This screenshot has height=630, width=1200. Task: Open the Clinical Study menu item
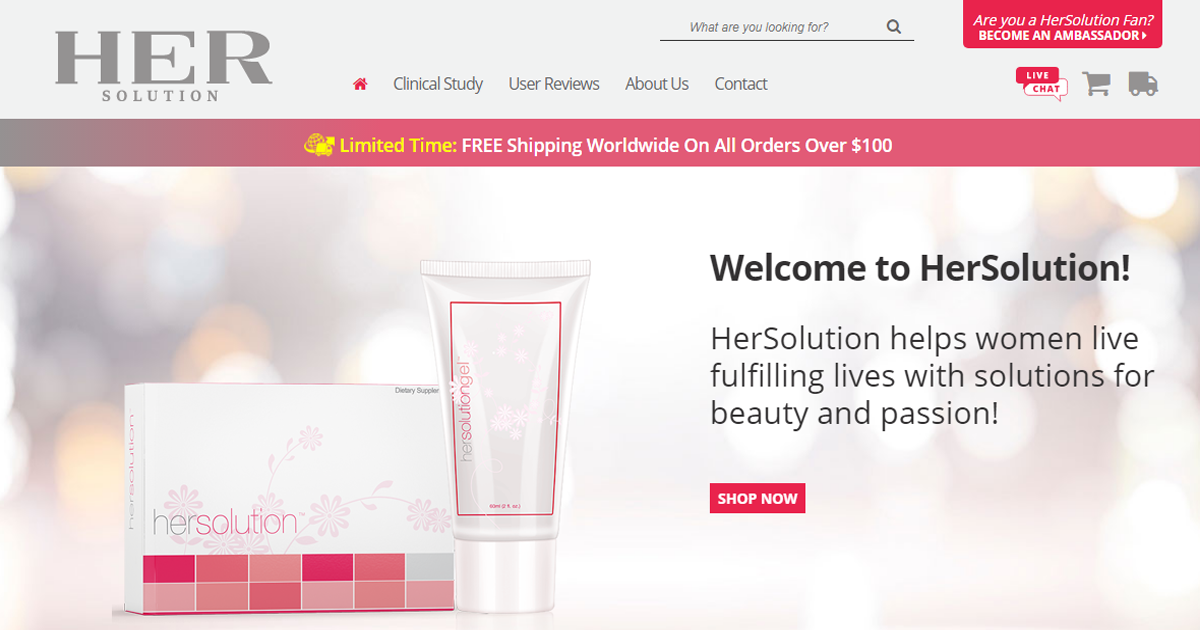point(438,84)
